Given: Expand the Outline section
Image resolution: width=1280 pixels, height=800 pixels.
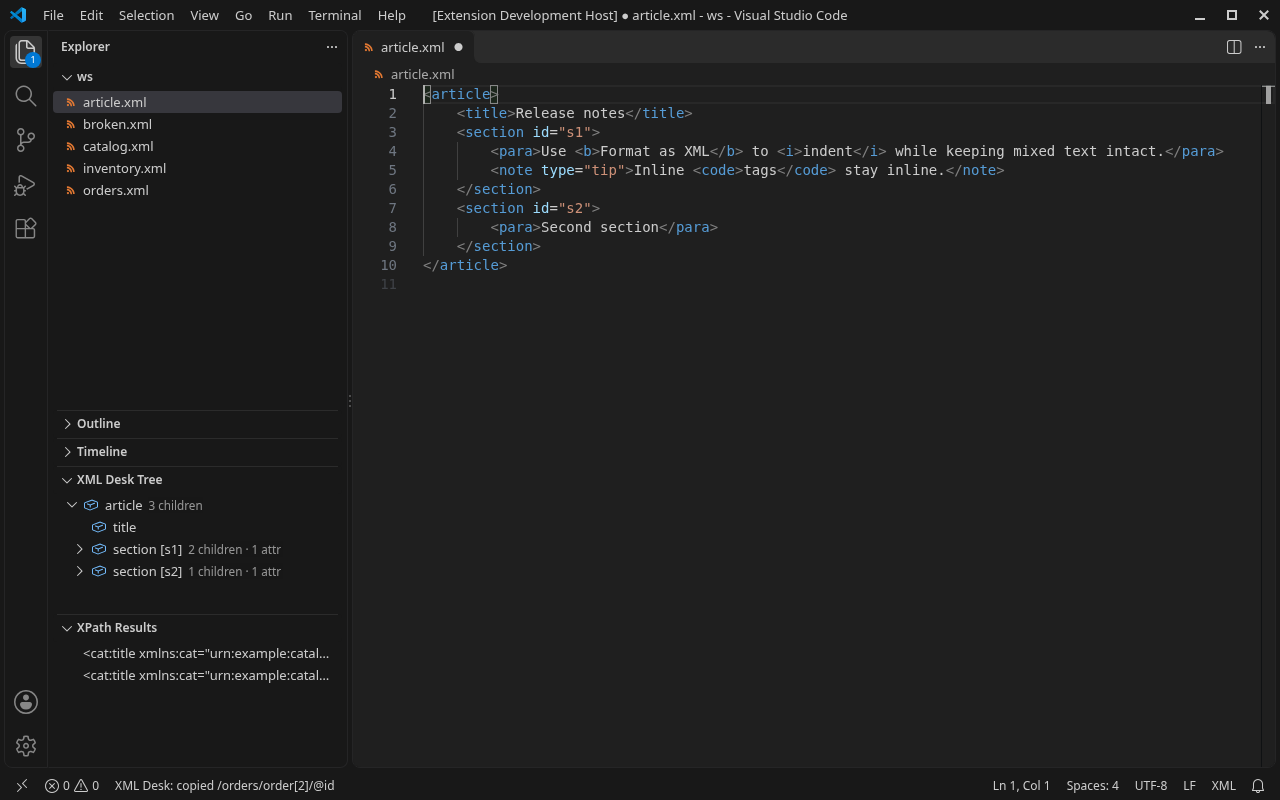Looking at the screenshot, I should pos(67,424).
